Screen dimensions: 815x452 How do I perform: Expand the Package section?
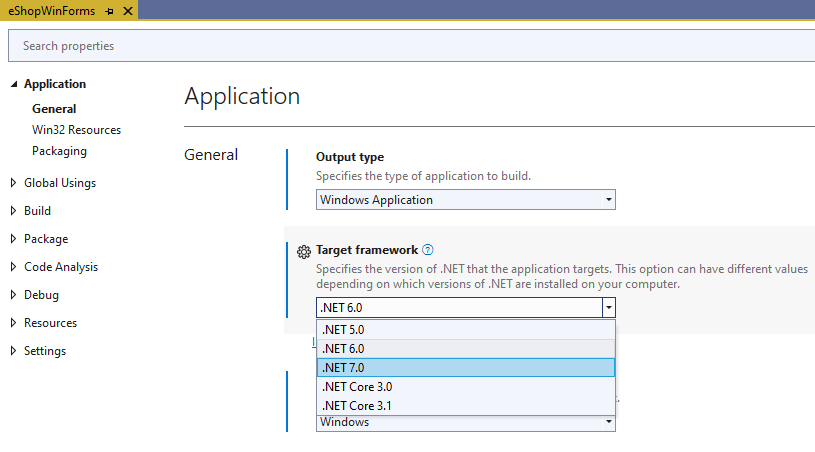14,238
